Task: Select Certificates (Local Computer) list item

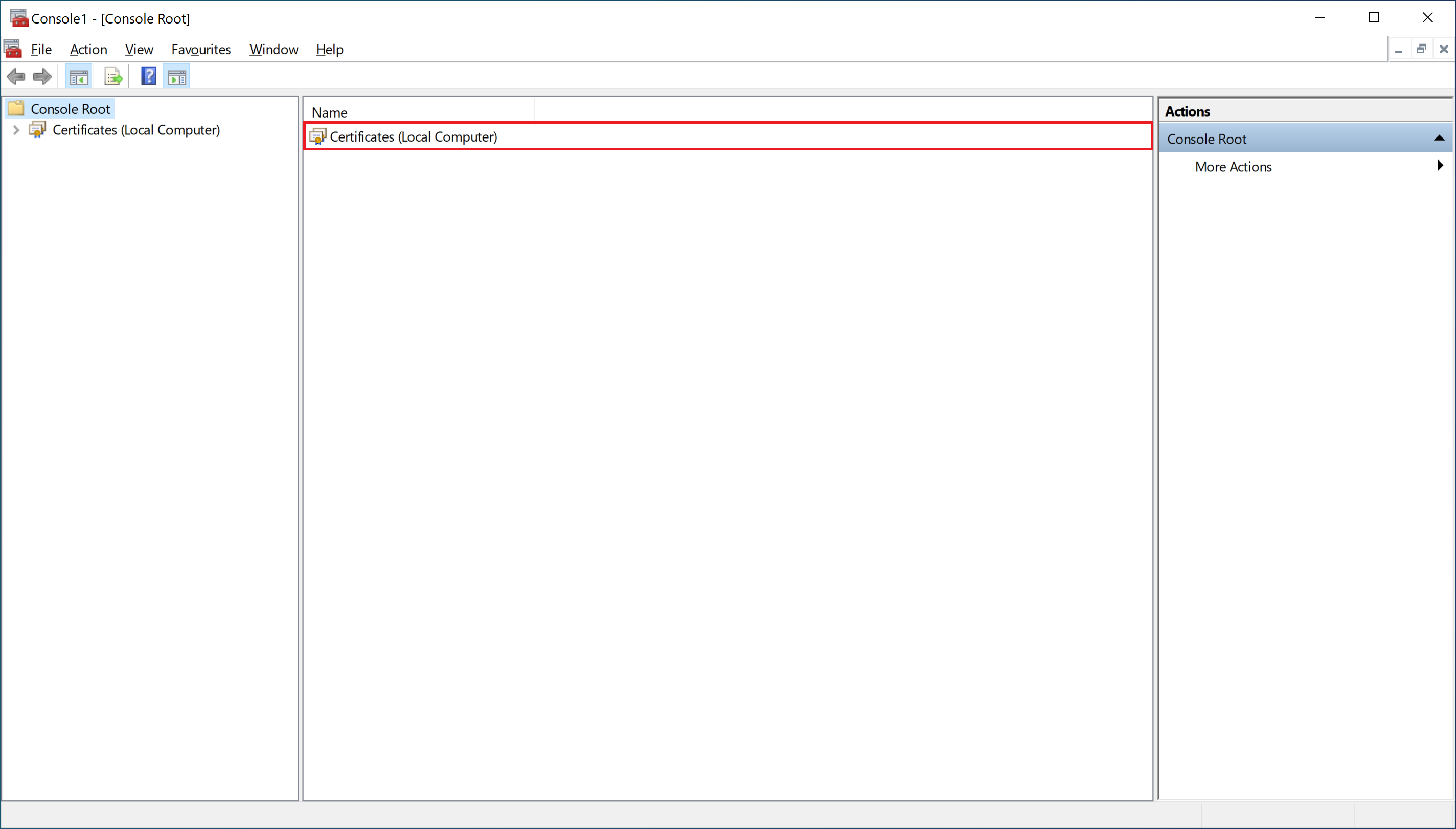Action: (413, 136)
